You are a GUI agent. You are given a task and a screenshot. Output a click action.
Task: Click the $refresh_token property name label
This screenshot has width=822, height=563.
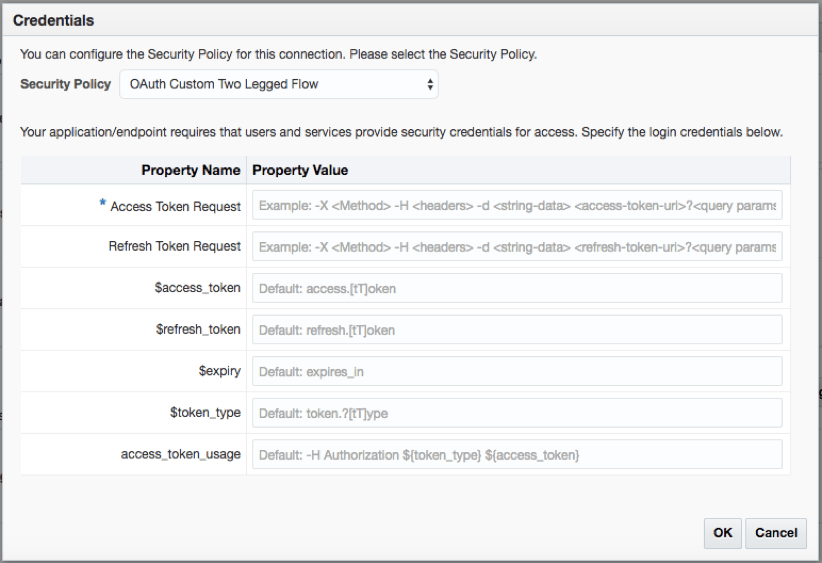[198, 329]
